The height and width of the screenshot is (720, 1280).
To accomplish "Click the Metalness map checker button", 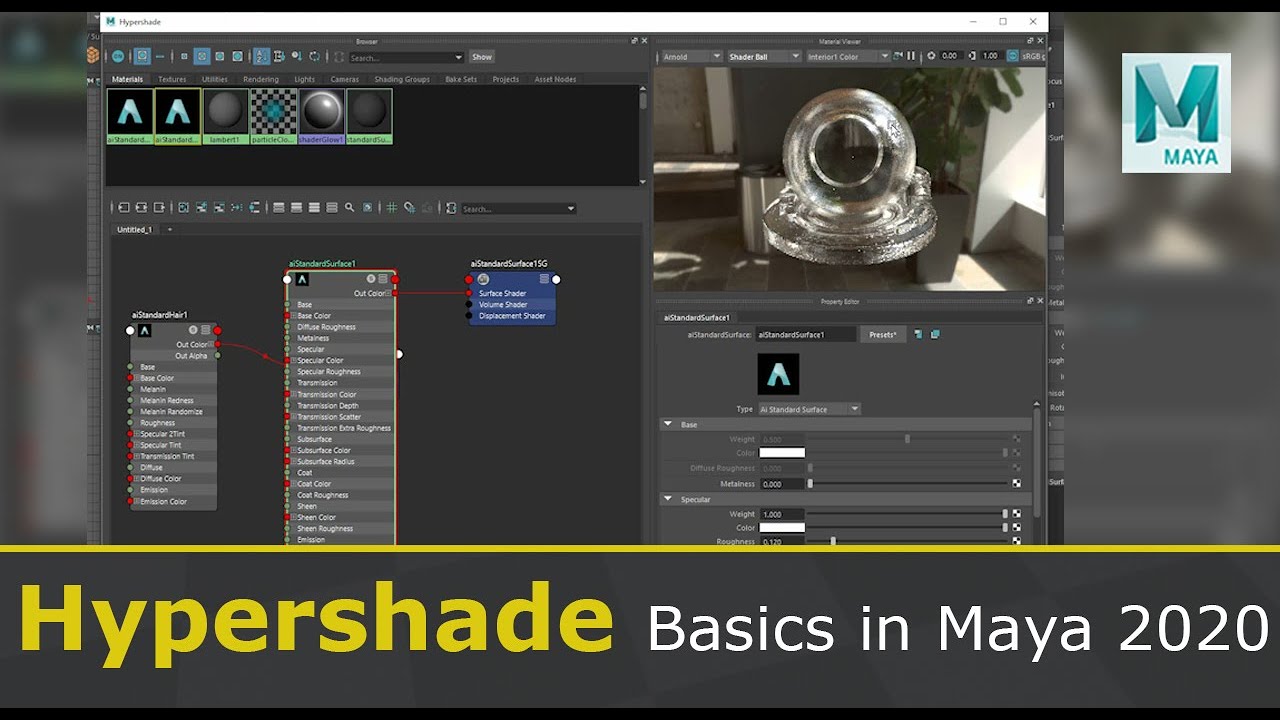I will [x=1017, y=484].
